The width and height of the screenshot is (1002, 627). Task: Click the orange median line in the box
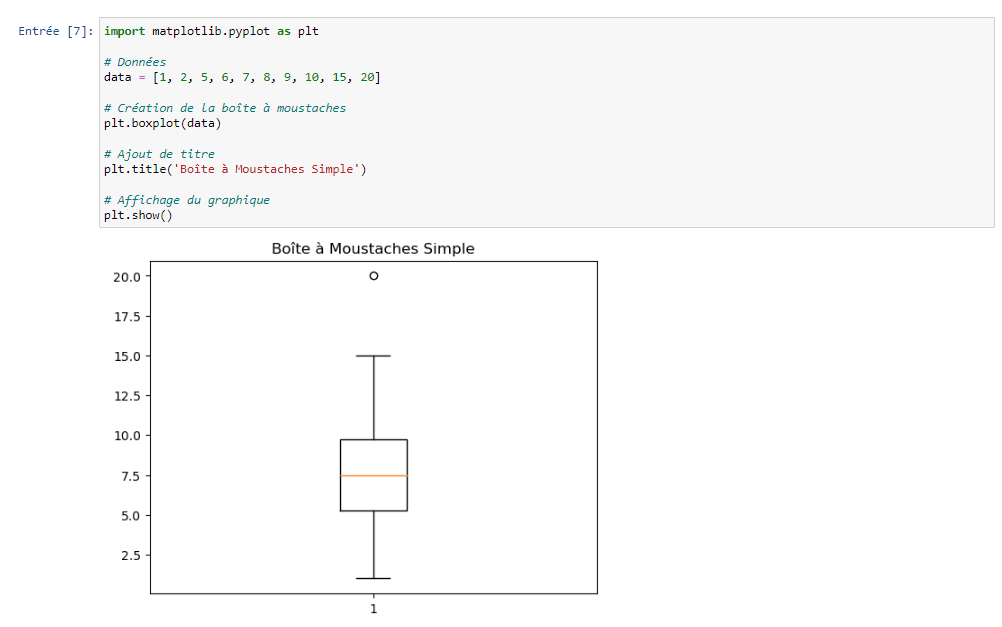(374, 476)
